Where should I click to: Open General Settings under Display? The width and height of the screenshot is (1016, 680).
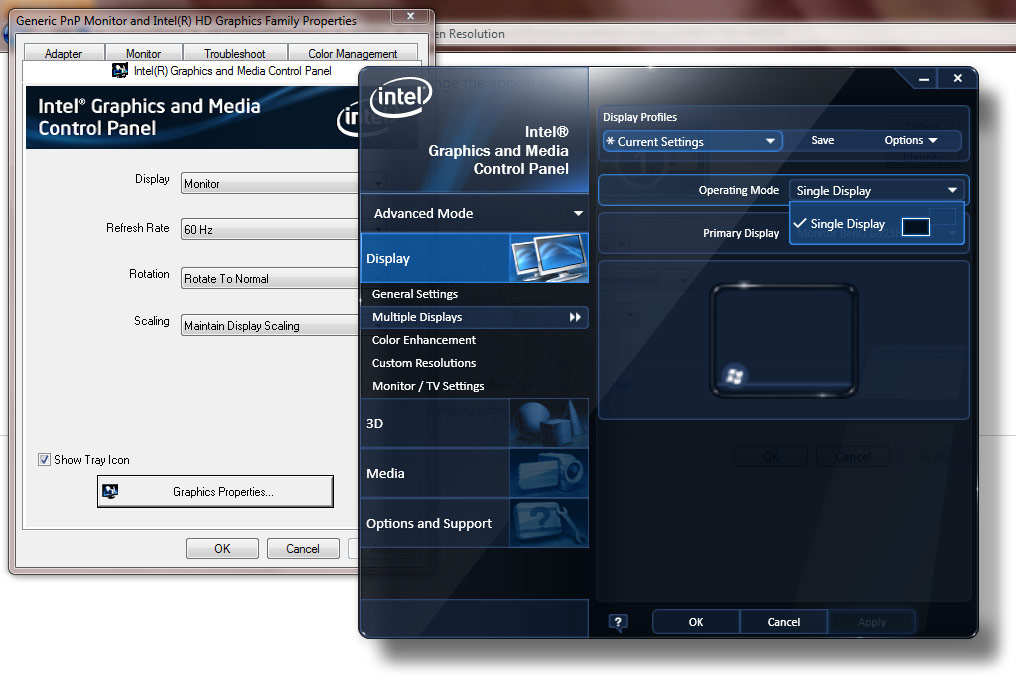415,294
